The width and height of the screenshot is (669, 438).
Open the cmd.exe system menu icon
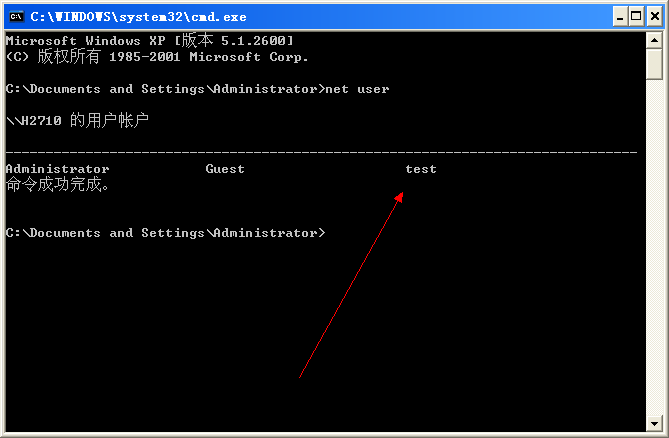pos(16,17)
